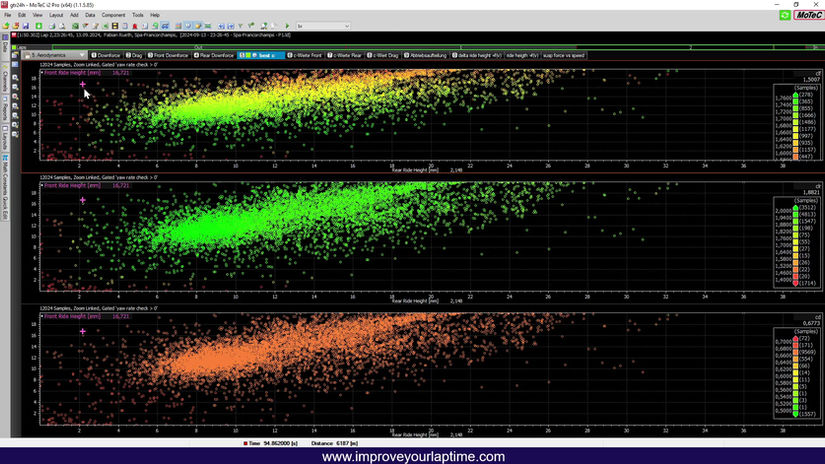The width and height of the screenshot is (825, 464).
Task: Click the magenta cross cursor in top chart
Action: (83, 84)
